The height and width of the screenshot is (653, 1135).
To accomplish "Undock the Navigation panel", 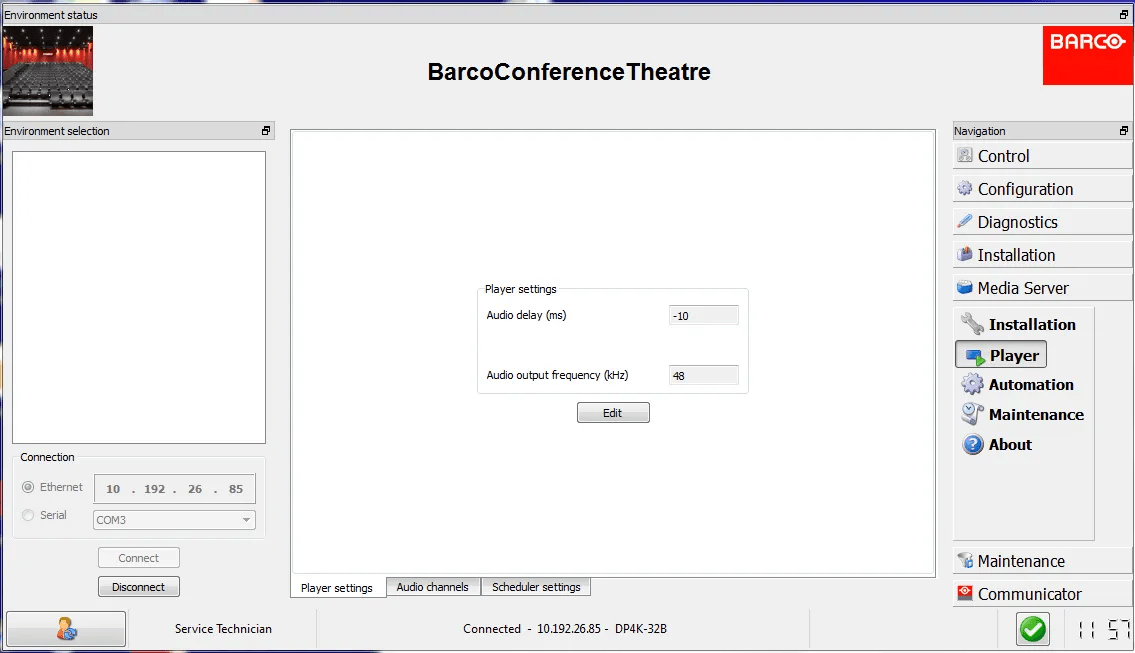I will coord(1124,131).
